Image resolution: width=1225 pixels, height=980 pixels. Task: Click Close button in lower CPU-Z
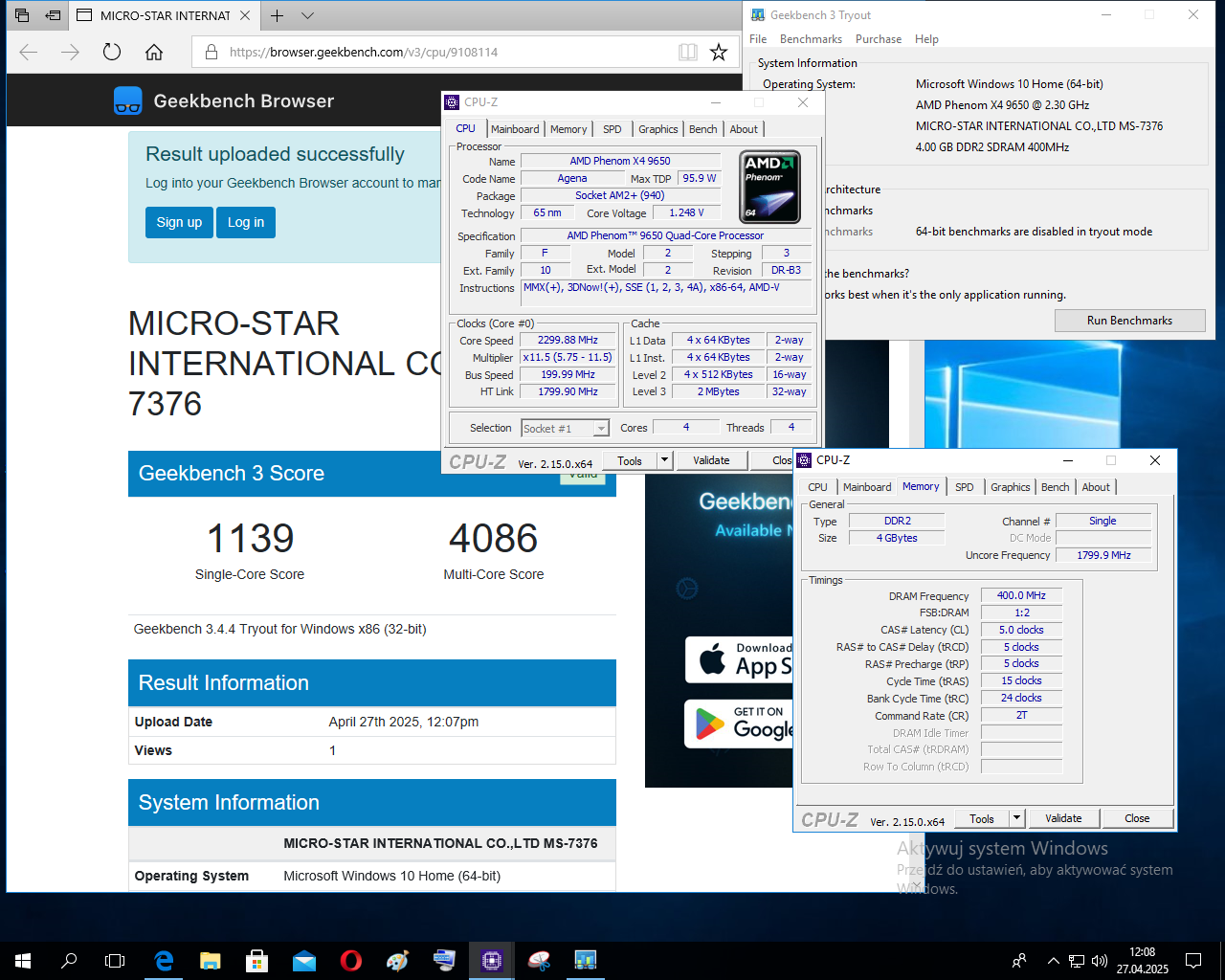(x=1137, y=818)
